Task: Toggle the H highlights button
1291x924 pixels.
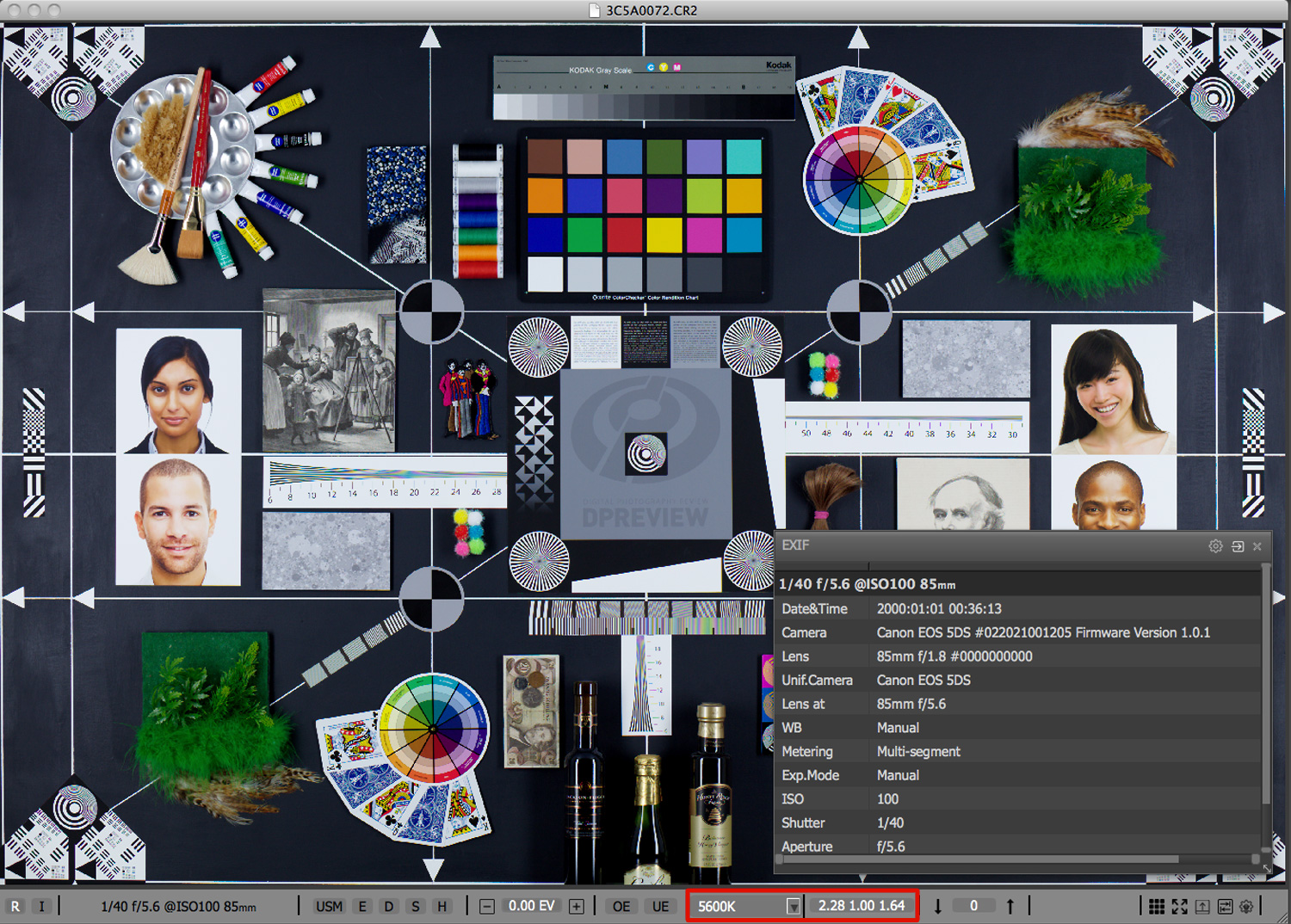Action: 442,906
